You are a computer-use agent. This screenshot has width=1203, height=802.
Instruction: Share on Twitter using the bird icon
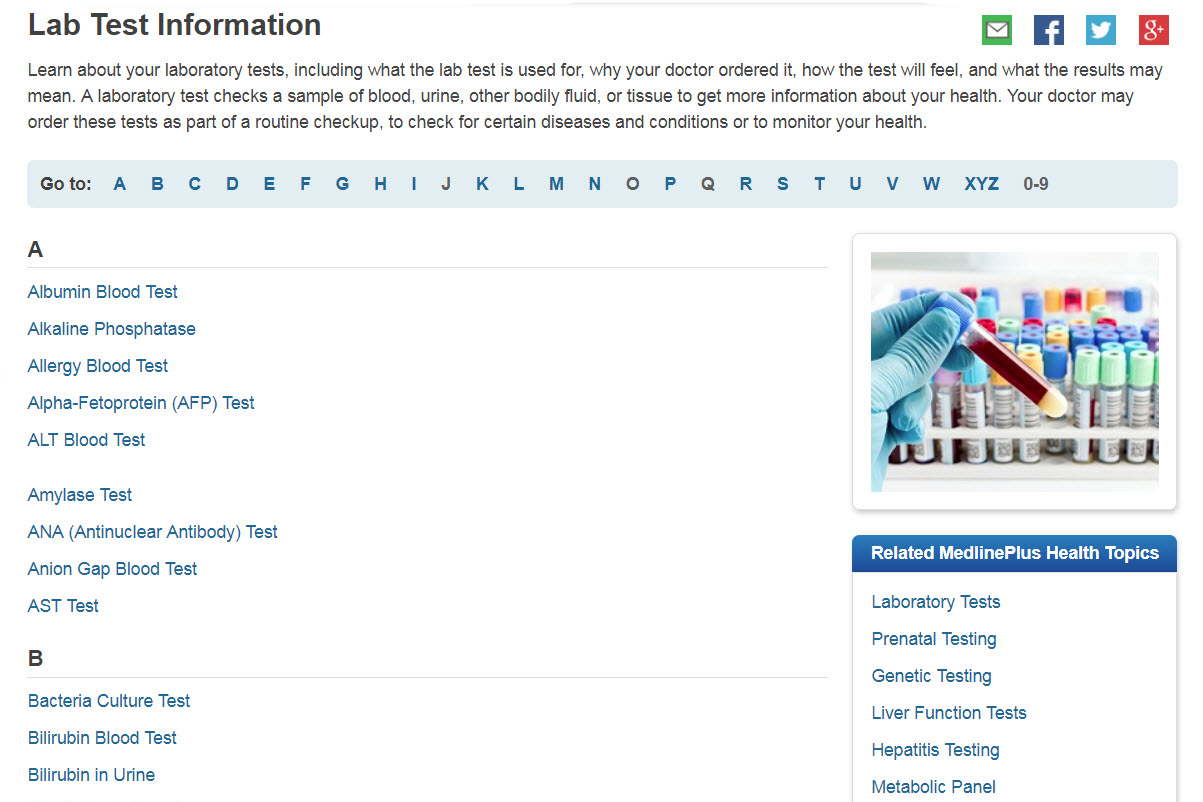tap(1100, 30)
